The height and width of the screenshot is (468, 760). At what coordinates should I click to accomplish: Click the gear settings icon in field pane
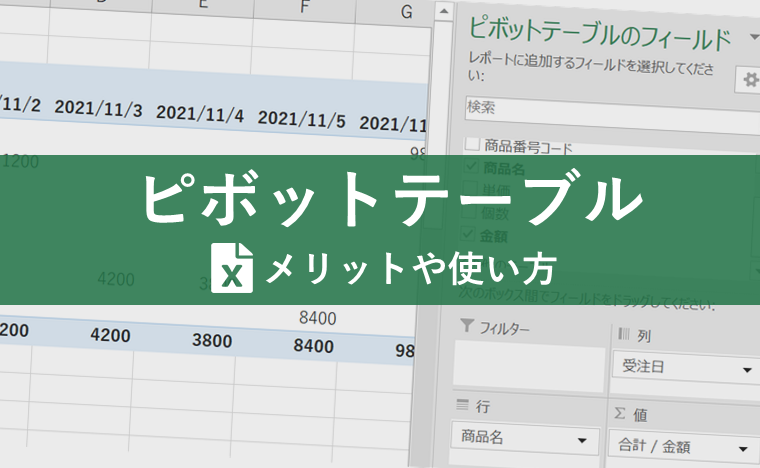point(750,79)
